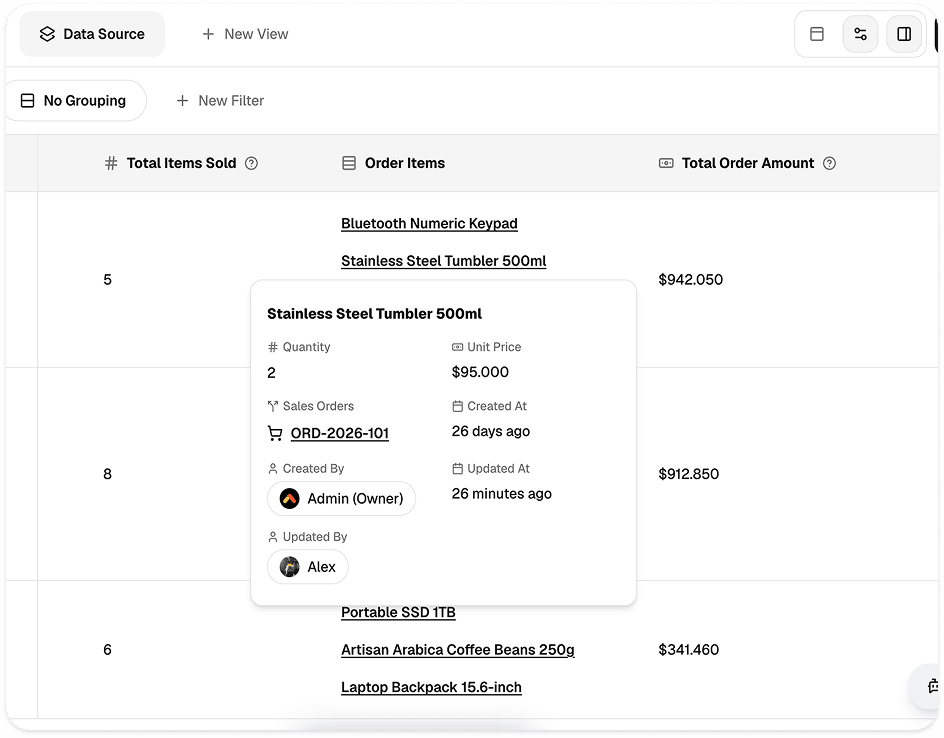The image size is (944, 738).
Task: Click help icon beside Total Order Amount
Action: tap(829, 163)
